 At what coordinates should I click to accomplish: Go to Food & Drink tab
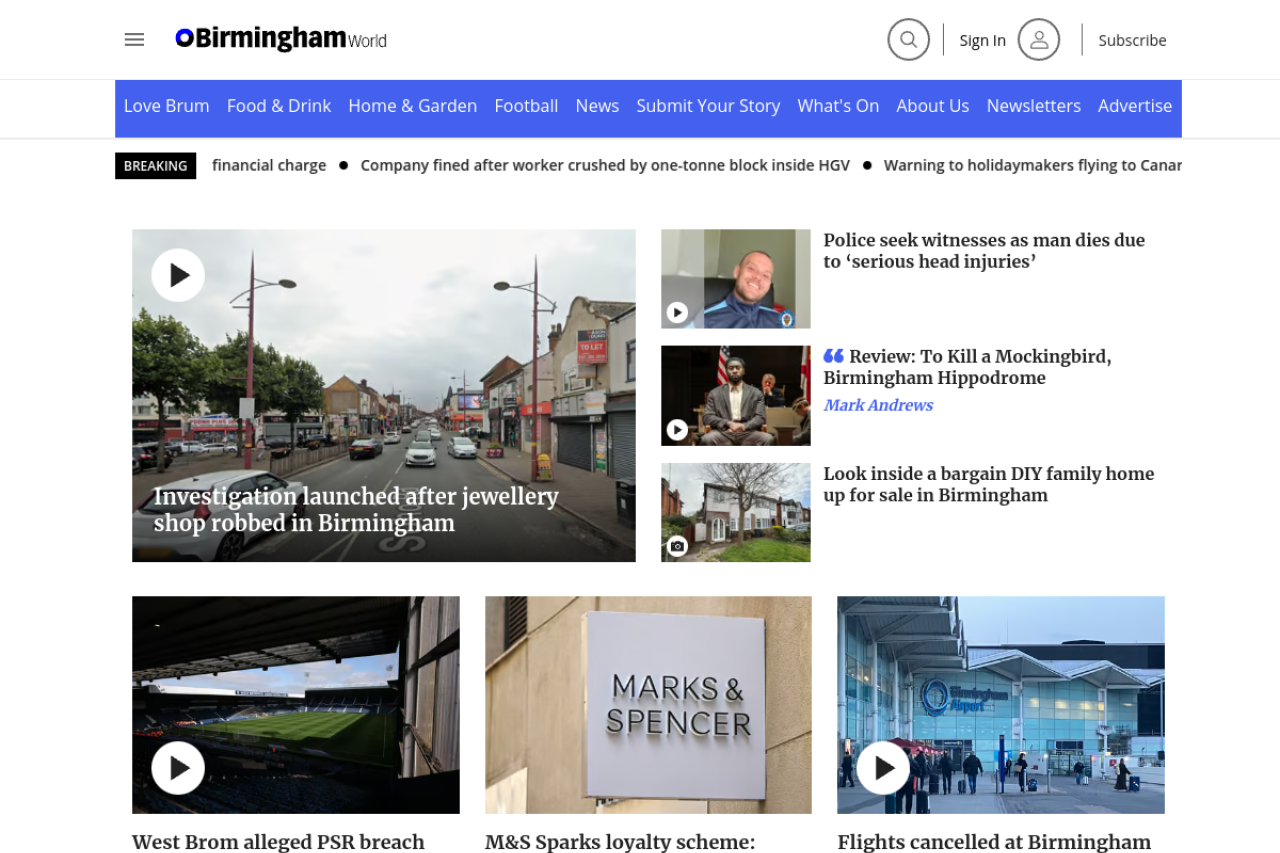(x=278, y=106)
